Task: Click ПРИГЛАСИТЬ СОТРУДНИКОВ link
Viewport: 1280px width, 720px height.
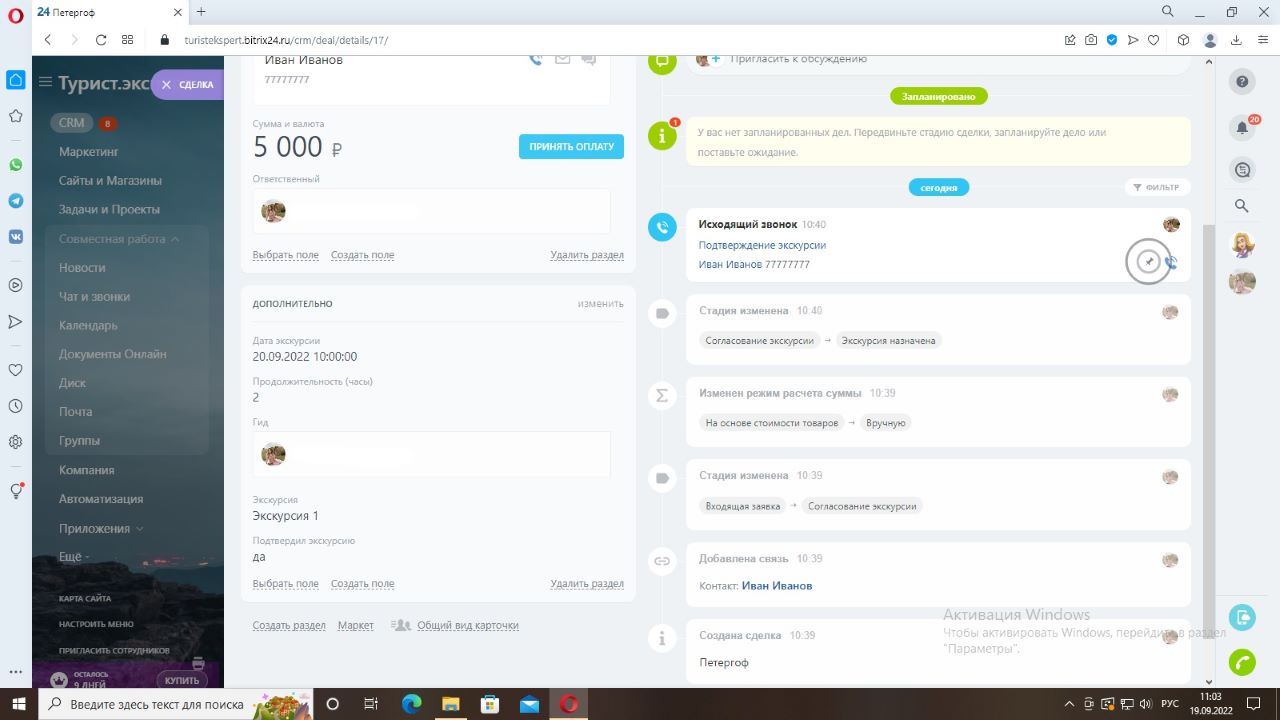Action: pyautogui.click(x=114, y=650)
